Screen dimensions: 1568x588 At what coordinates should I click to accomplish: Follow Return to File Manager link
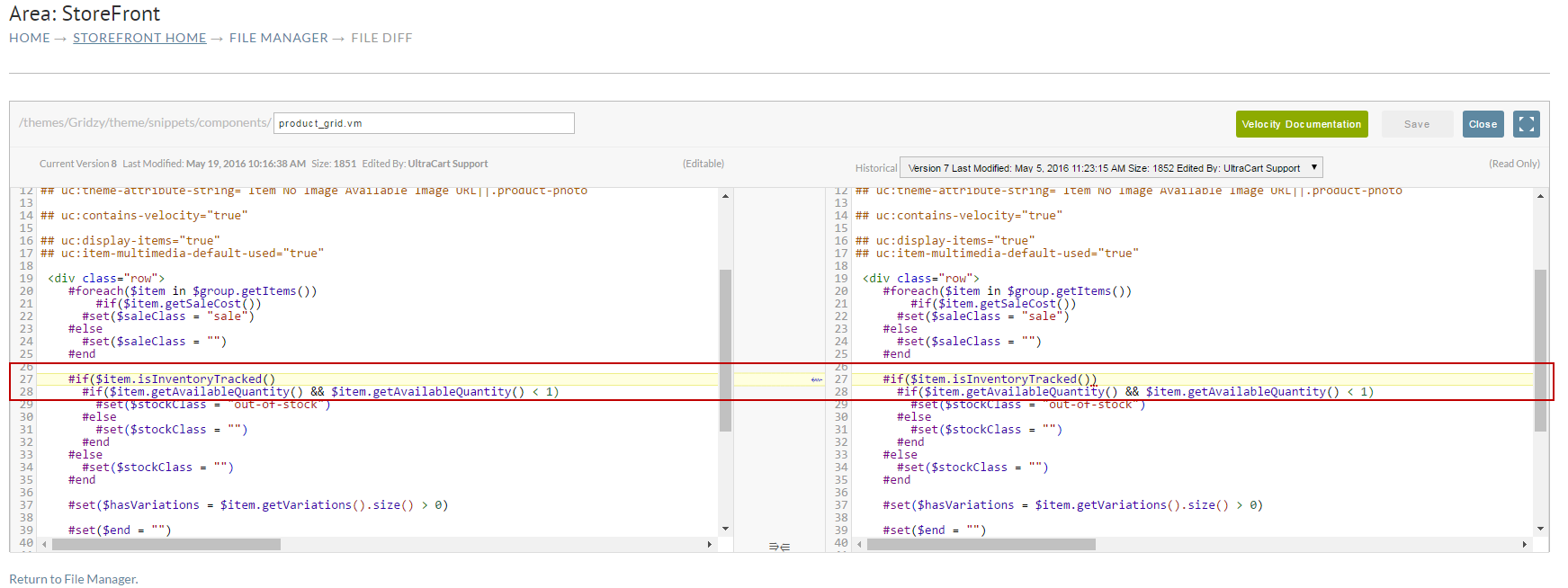click(x=74, y=579)
